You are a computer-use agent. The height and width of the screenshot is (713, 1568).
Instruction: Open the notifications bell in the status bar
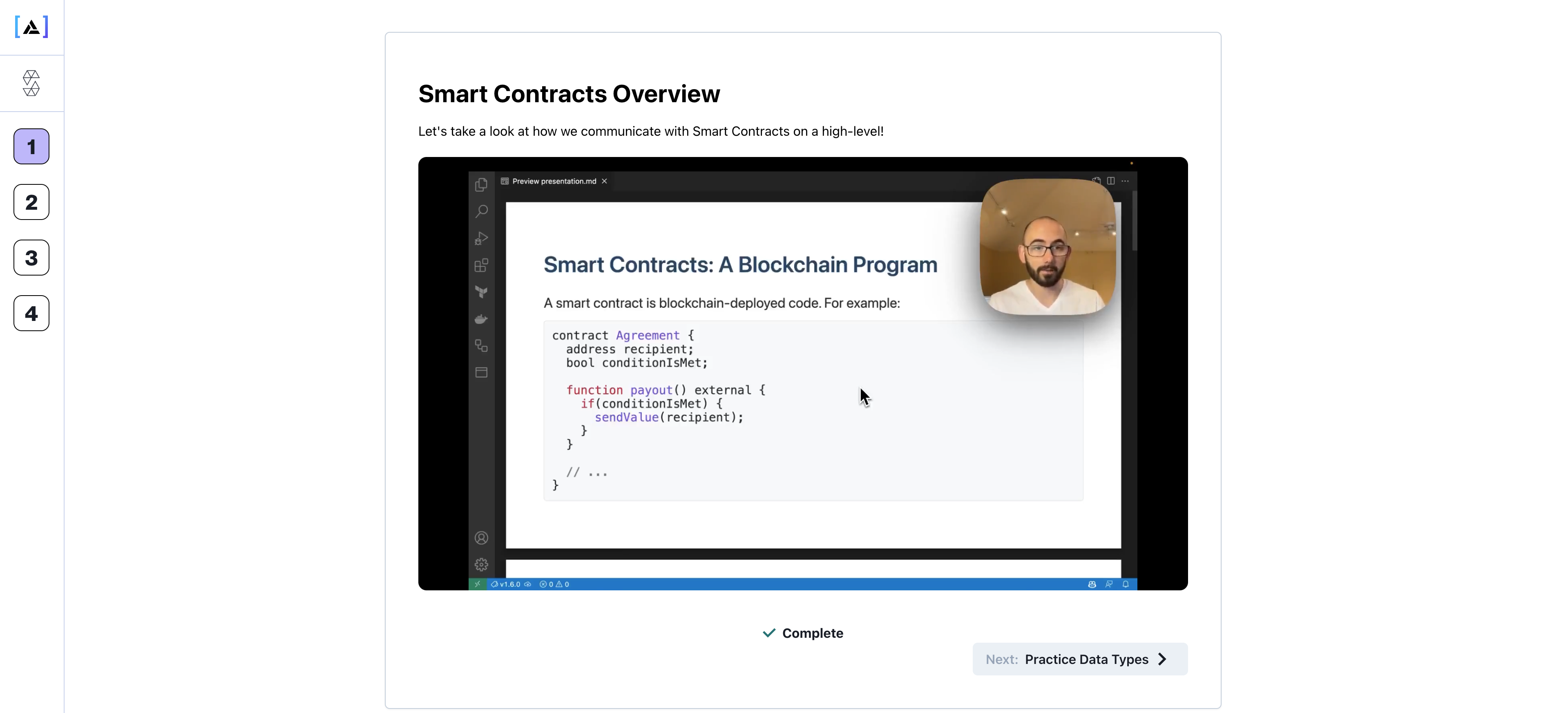(x=1126, y=584)
